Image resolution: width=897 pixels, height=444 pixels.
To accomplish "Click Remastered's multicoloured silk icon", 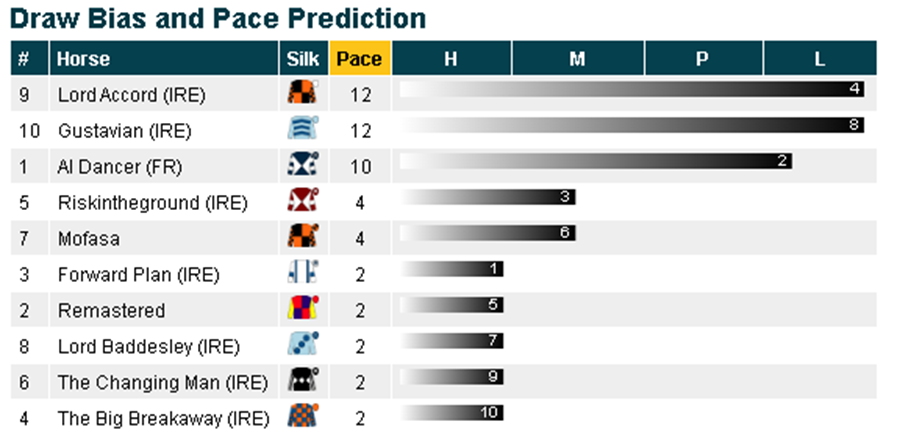I will [303, 309].
